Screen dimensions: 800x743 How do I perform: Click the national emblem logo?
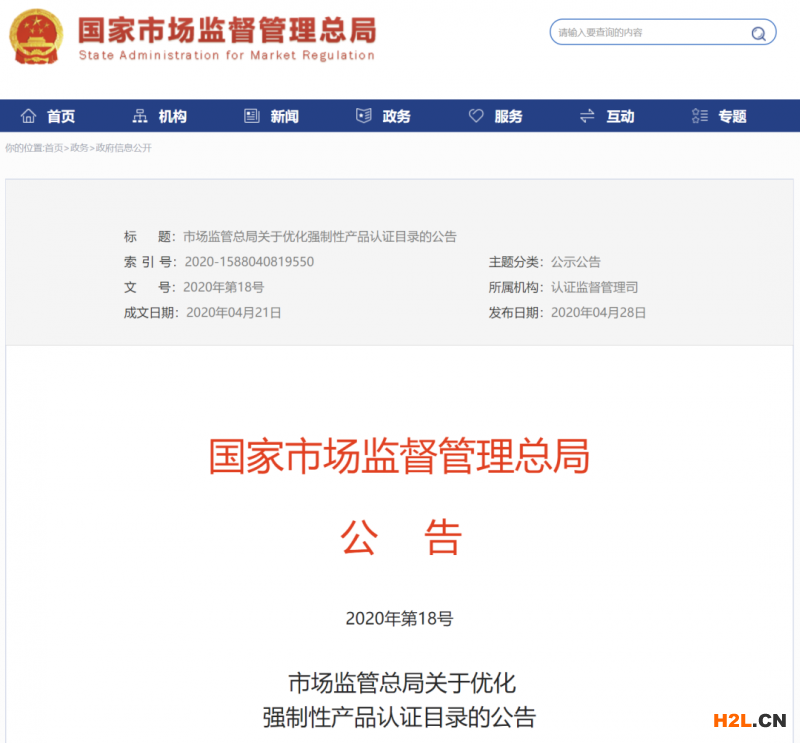(36, 37)
